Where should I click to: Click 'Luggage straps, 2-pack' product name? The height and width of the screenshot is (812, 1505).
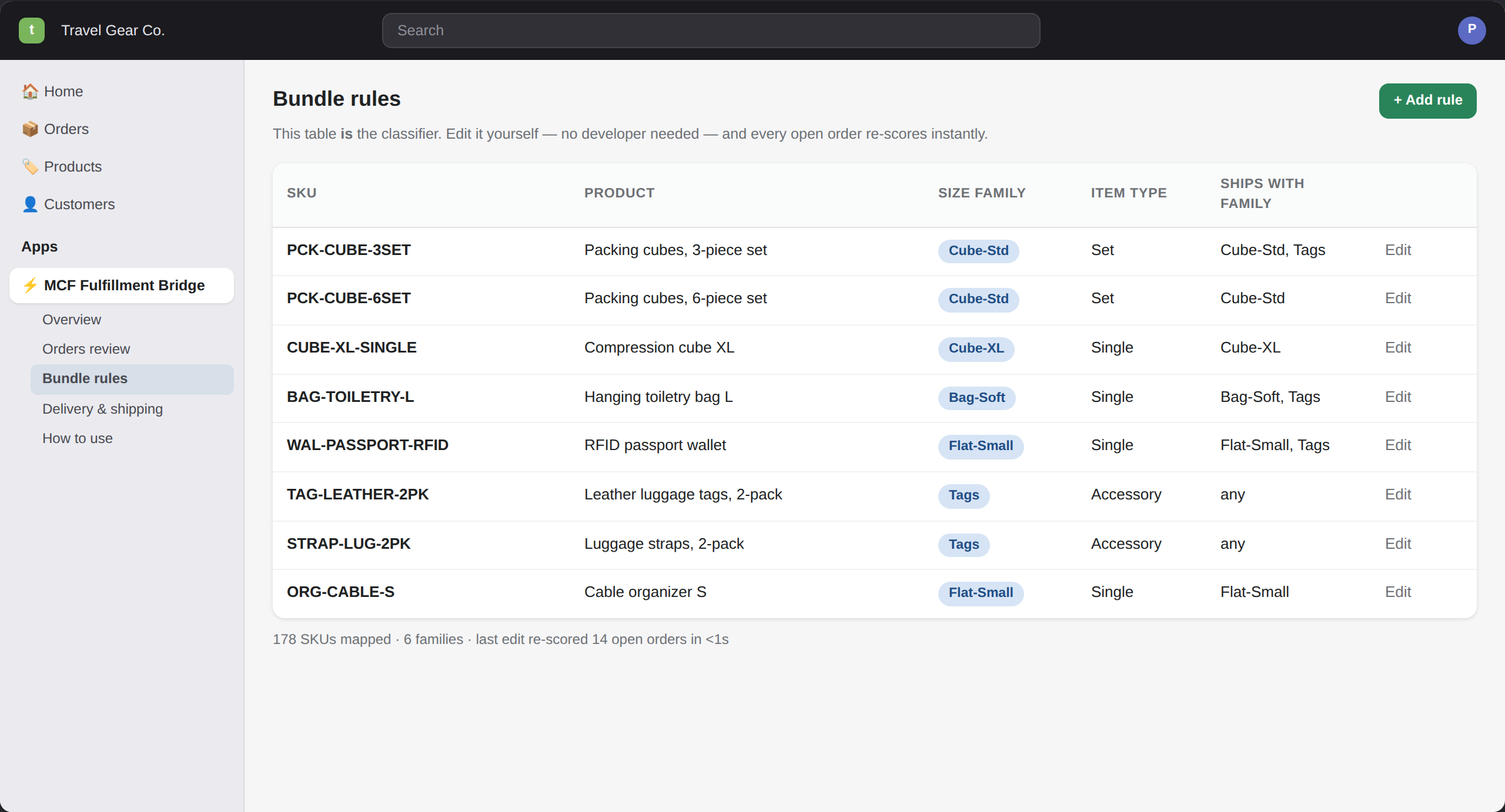click(664, 544)
